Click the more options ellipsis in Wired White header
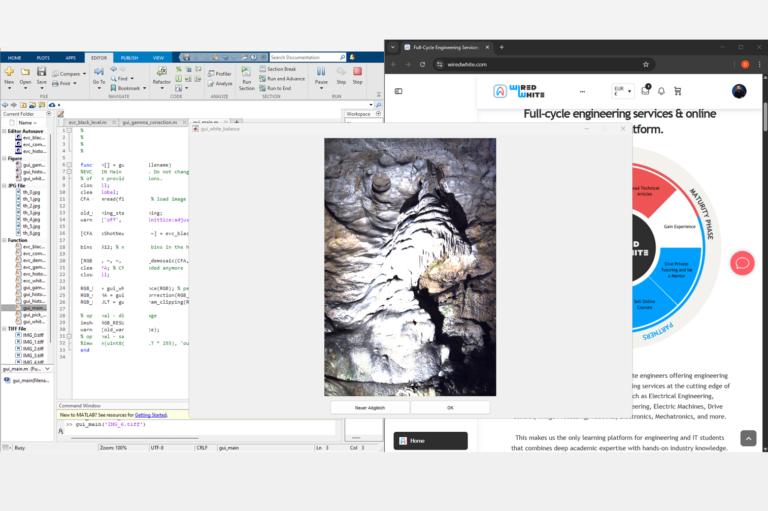This screenshot has width=768, height=511. point(582,91)
